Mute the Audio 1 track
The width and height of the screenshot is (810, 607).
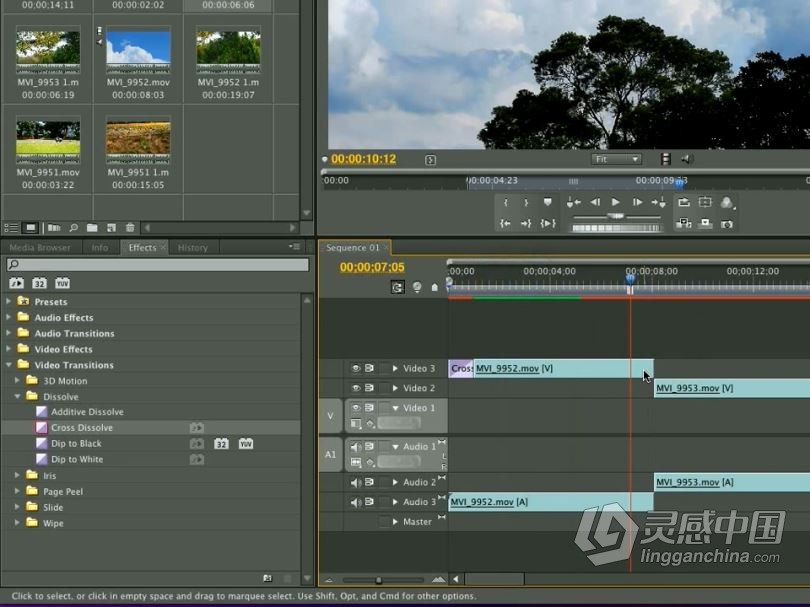tap(356, 446)
